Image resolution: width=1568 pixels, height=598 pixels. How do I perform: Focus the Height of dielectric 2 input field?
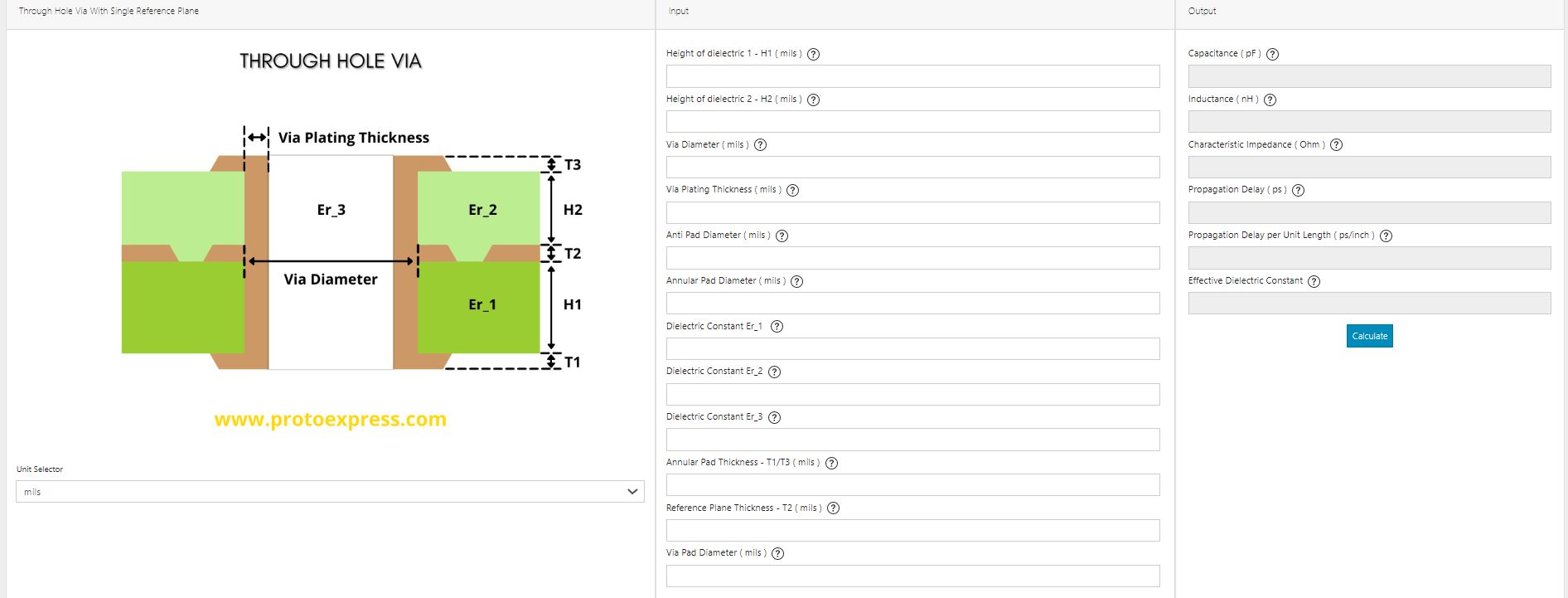tap(912, 122)
